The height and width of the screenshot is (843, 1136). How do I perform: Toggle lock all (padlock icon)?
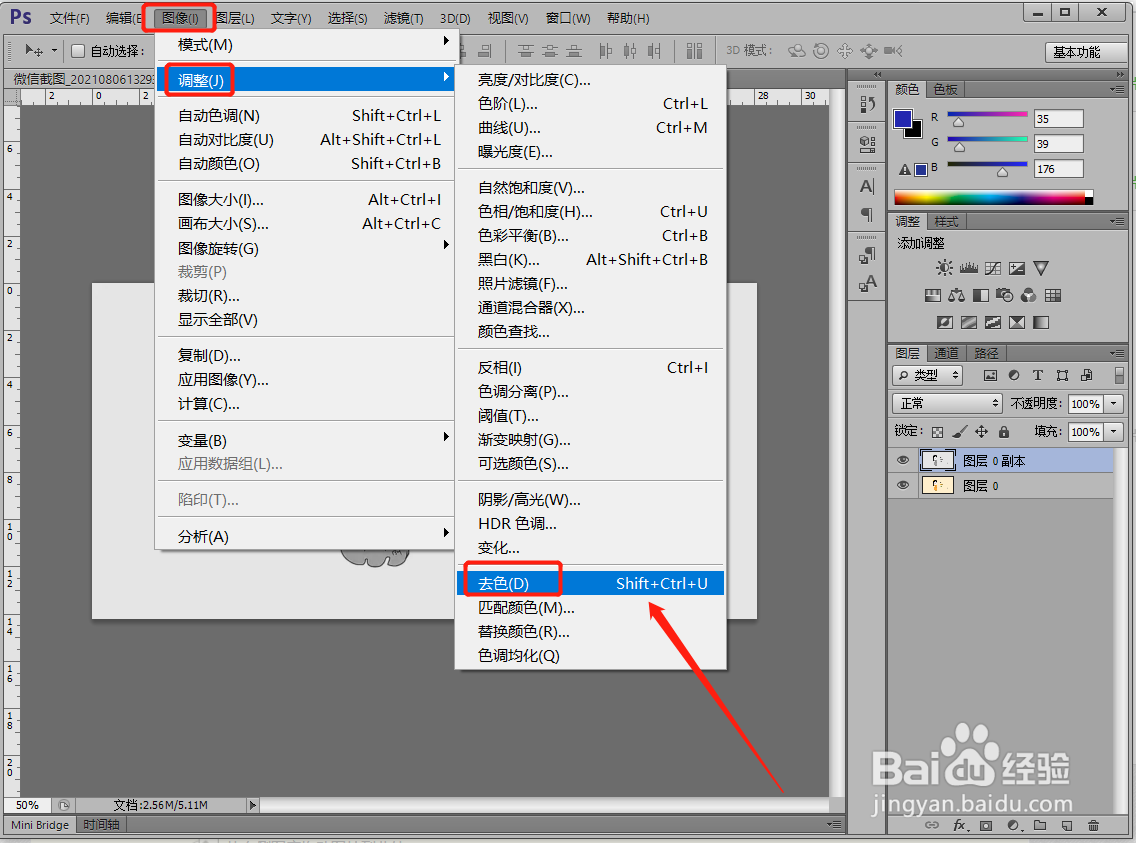tap(1003, 432)
